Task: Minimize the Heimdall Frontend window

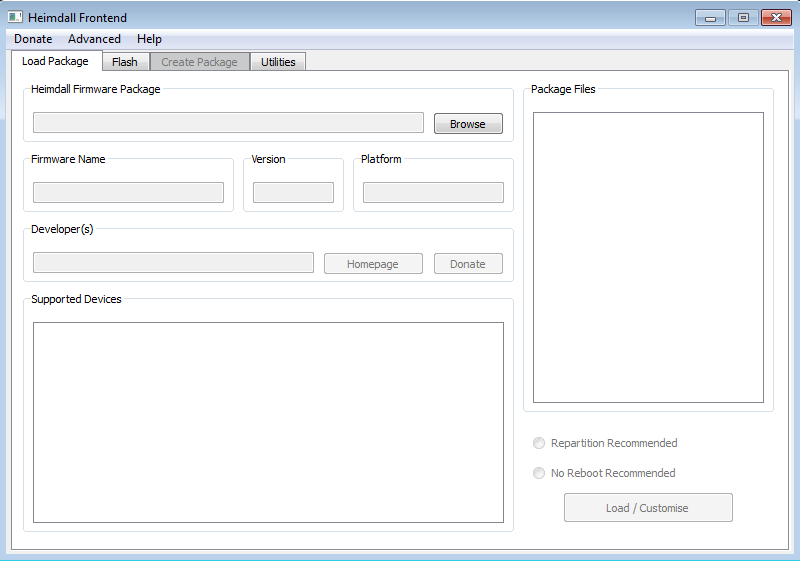Action: point(710,18)
